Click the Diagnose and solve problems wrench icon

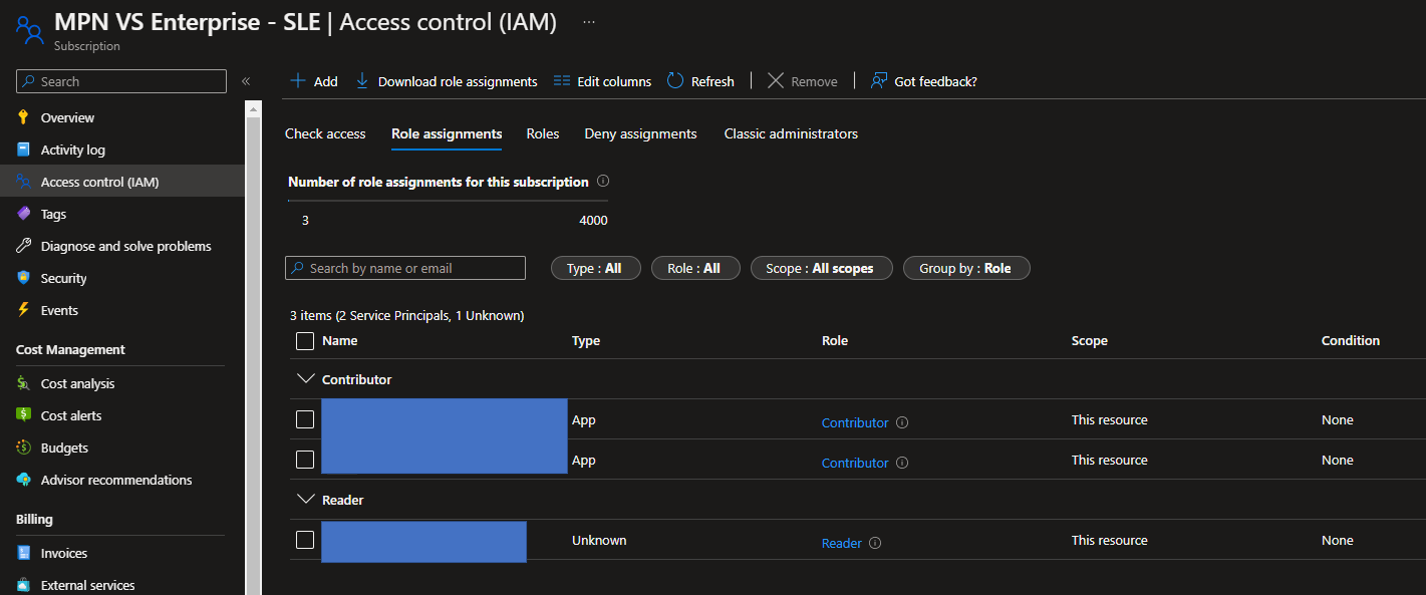(24, 246)
